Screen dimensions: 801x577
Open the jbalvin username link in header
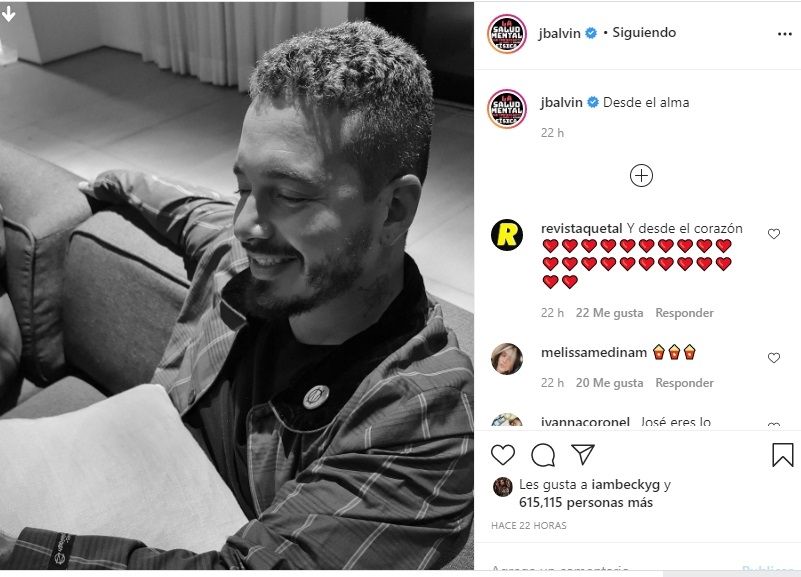tap(559, 33)
